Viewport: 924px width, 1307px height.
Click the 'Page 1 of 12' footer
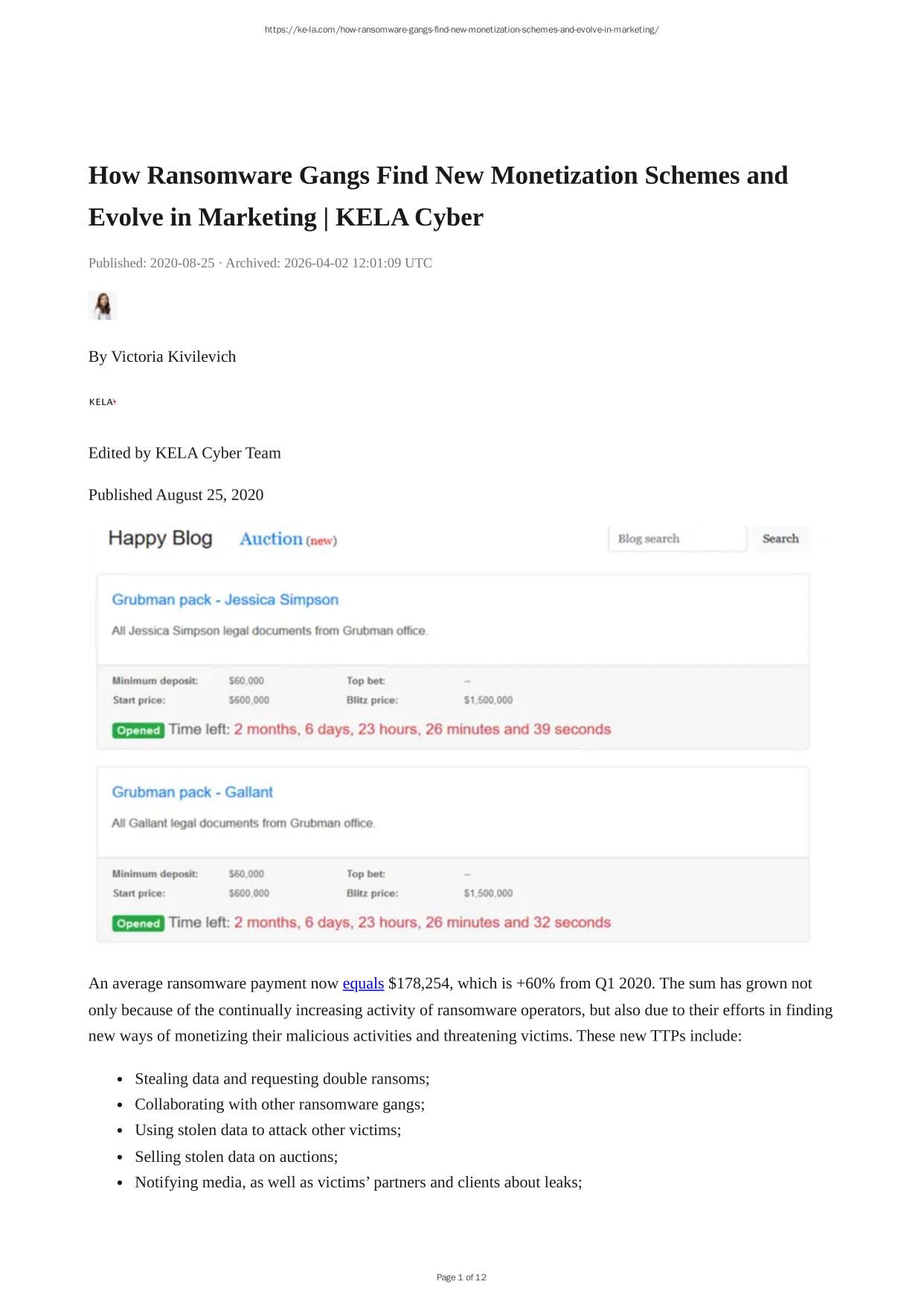(461, 1277)
